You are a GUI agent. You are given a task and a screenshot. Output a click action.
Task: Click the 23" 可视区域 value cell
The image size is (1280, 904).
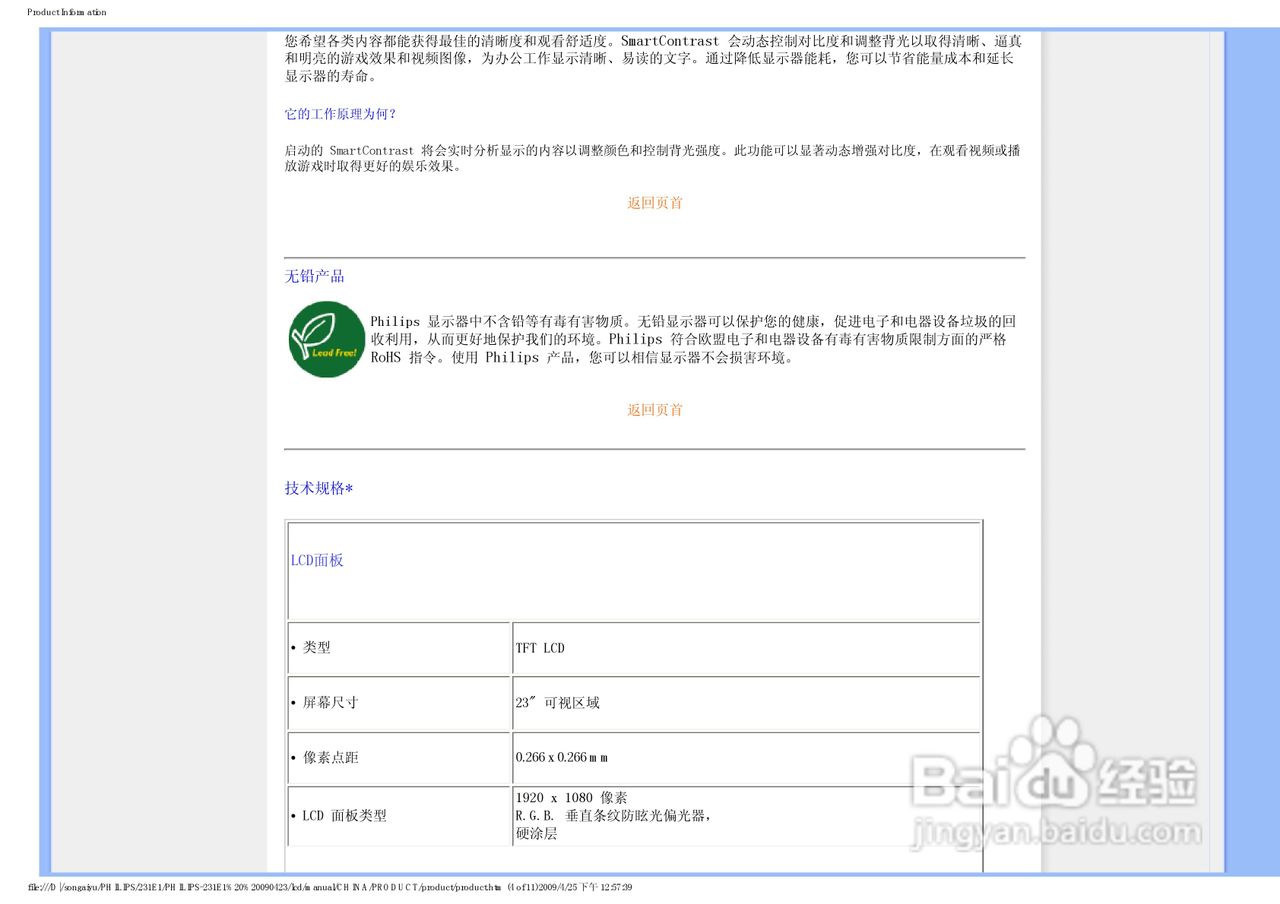pyautogui.click(x=746, y=703)
